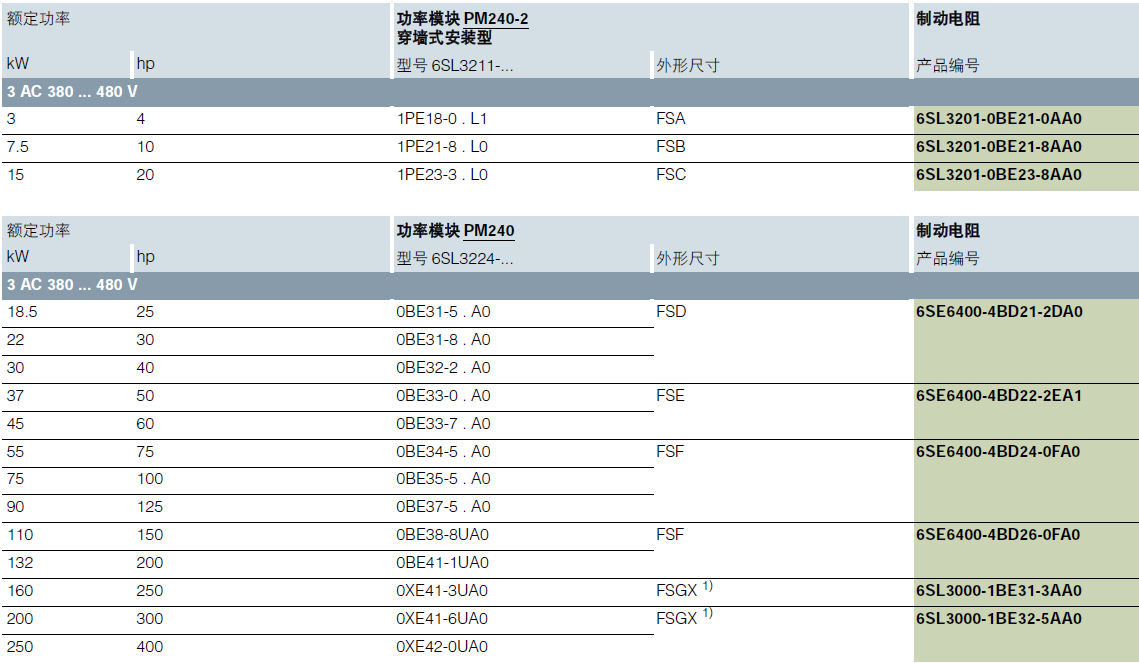The height and width of the screenshot is (663, 1139).
Task: Select braking resistor 6SE6400-4BD22-2EA1
Action: 998,396
